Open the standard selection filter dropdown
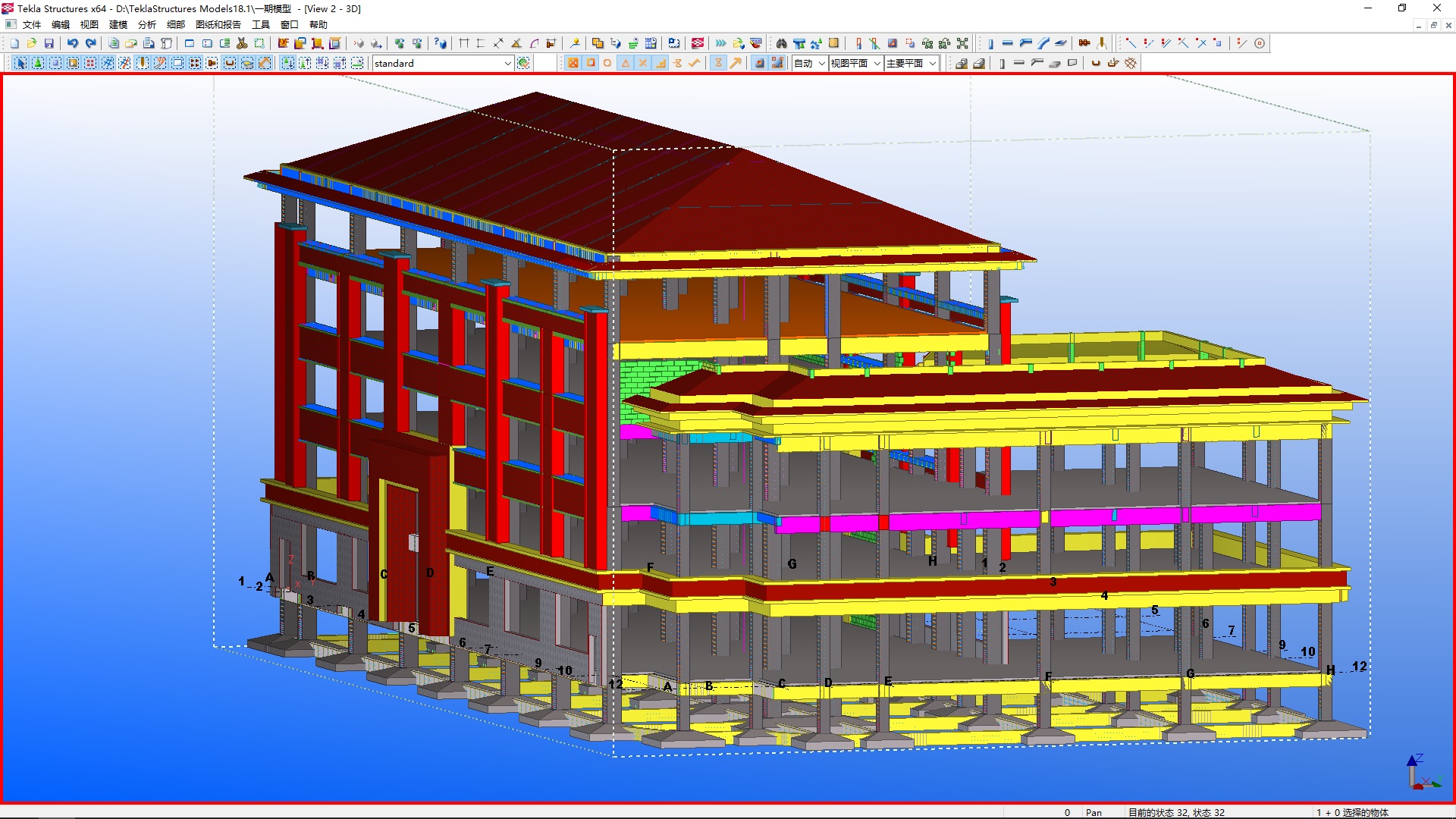Viewport: 1456px width, 819px height. (x=507, y=63)
